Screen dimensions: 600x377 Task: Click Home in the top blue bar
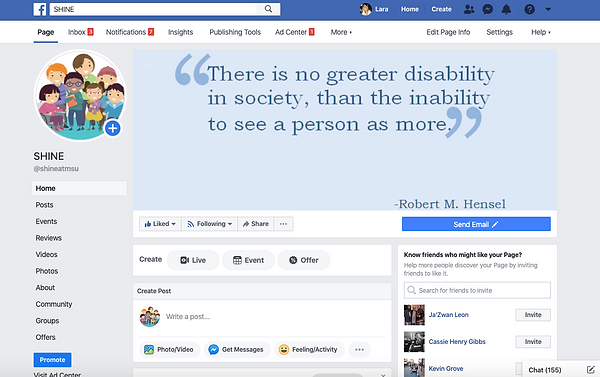409,9
